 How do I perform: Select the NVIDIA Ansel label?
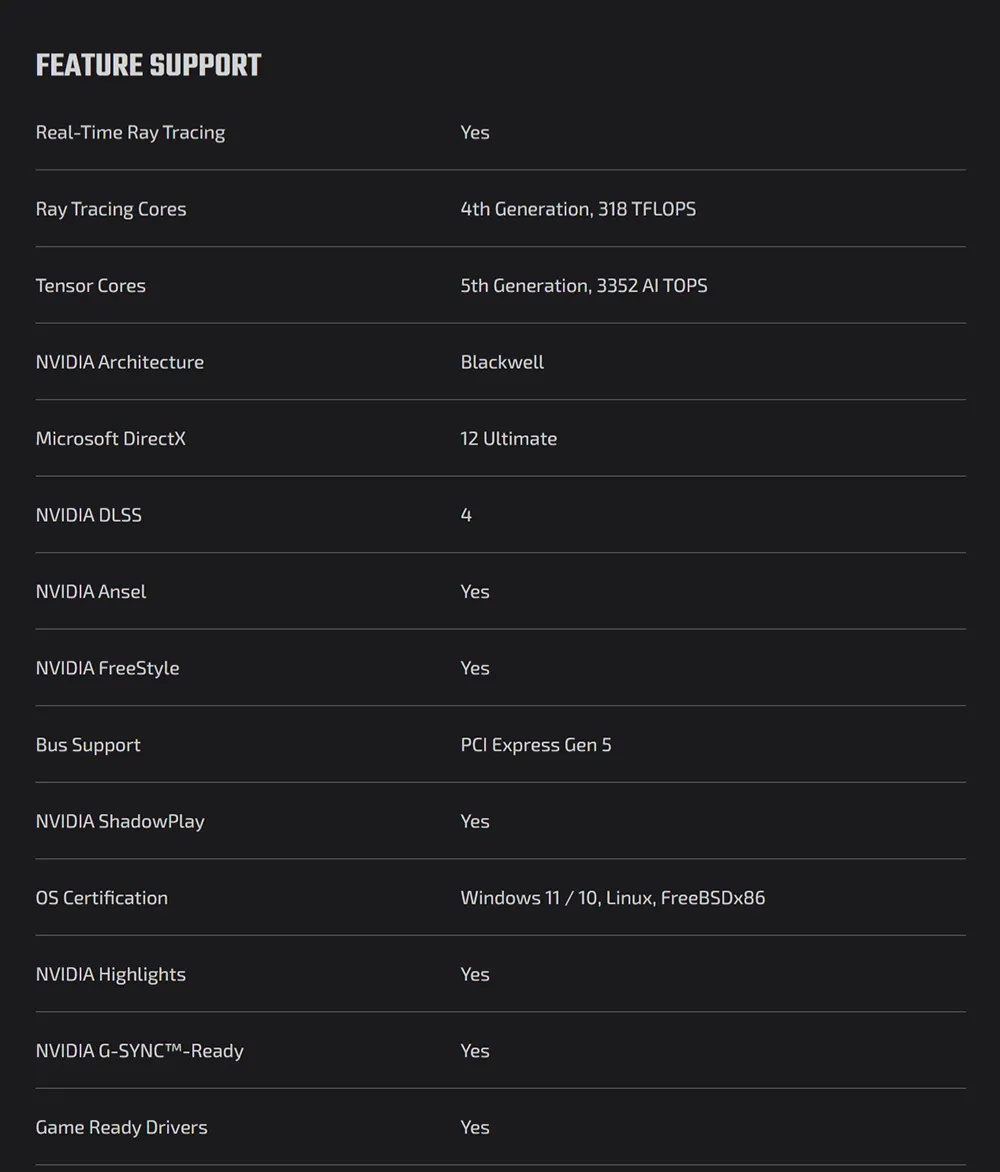tap(91, 592)
